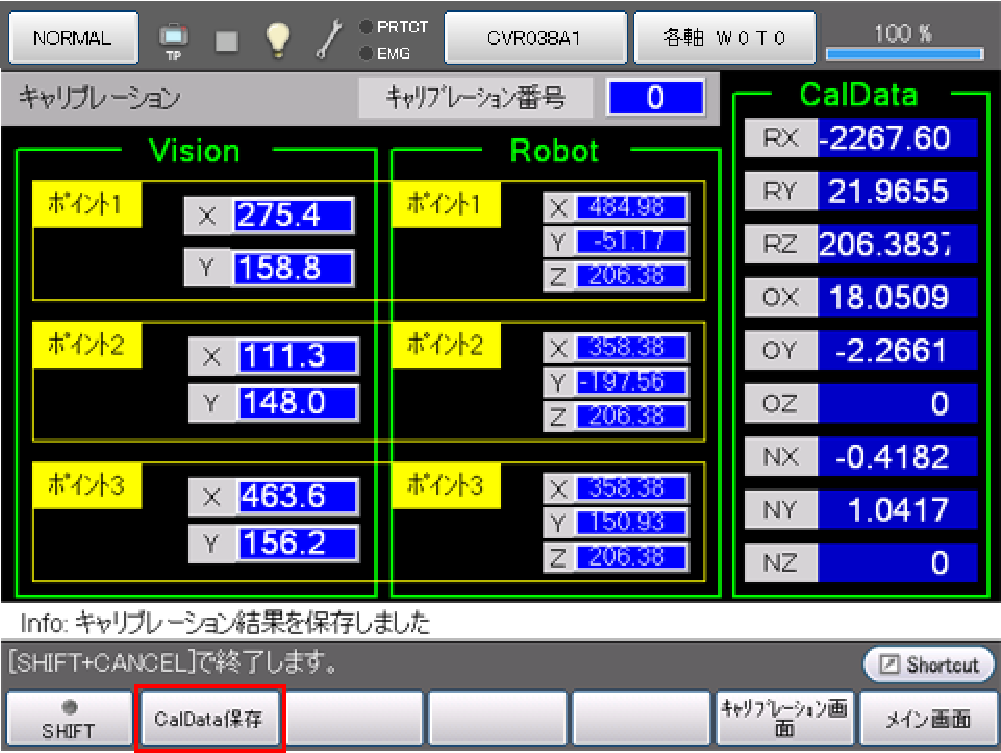Click the PRTCT indicator light
1001x753 pixels.
click(366, 27)
